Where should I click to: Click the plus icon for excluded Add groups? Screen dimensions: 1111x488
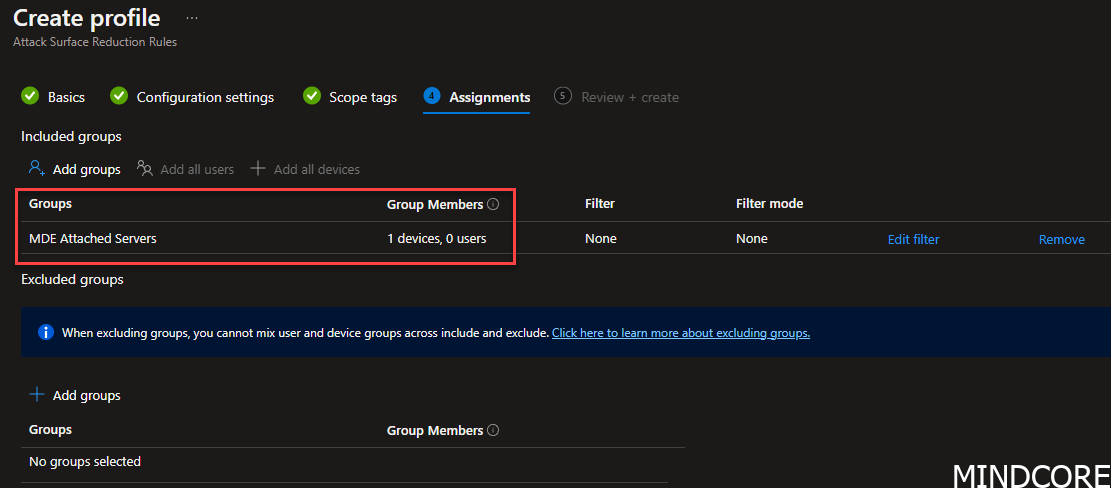[x=37, y=395]
